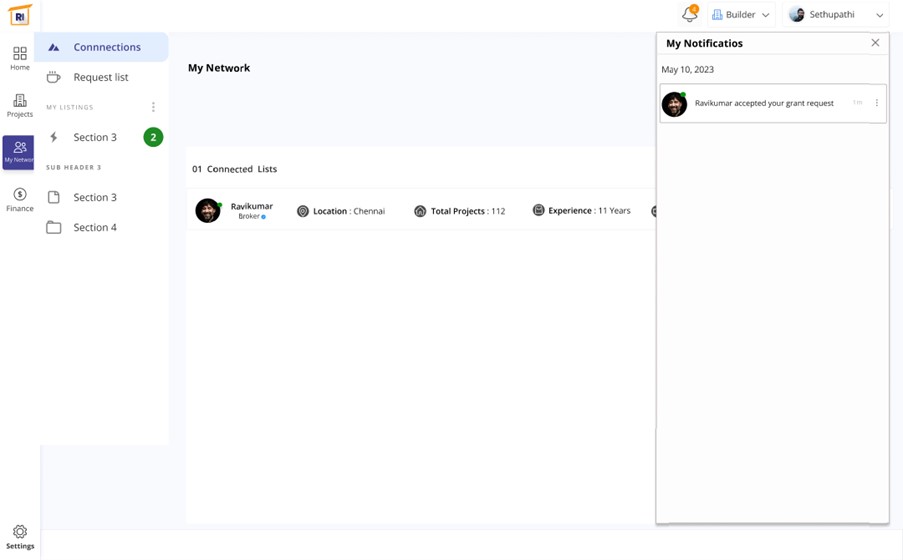
Task: Open My Listings three-dot options
Action: point(153,107)
